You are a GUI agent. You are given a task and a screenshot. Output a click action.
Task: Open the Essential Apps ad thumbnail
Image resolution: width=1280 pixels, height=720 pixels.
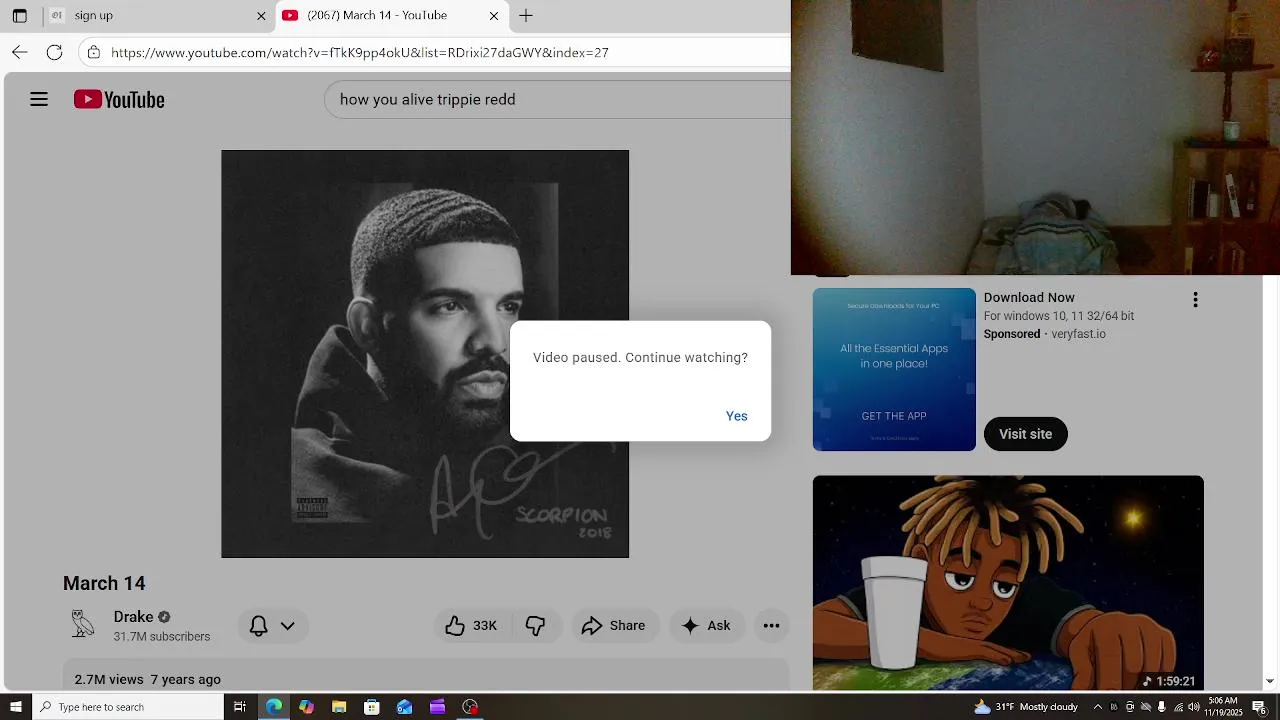tap(894, 369)
